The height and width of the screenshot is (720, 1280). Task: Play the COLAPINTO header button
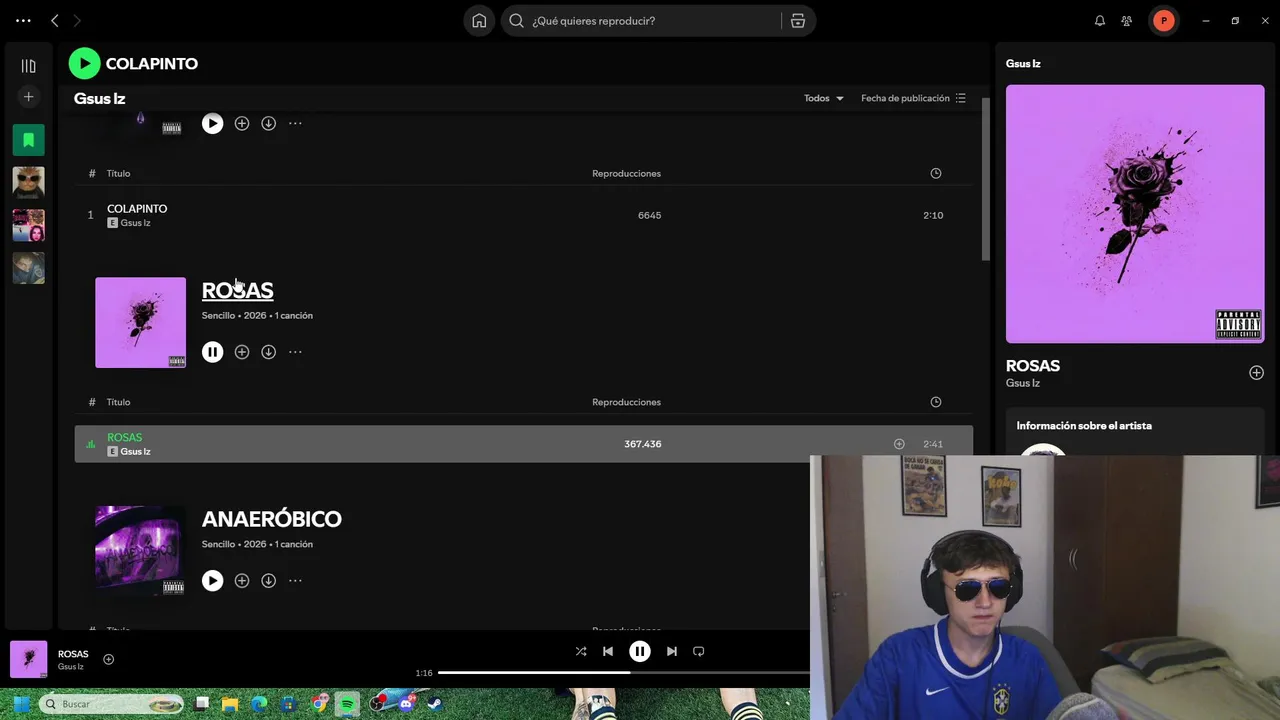point(84,63)
